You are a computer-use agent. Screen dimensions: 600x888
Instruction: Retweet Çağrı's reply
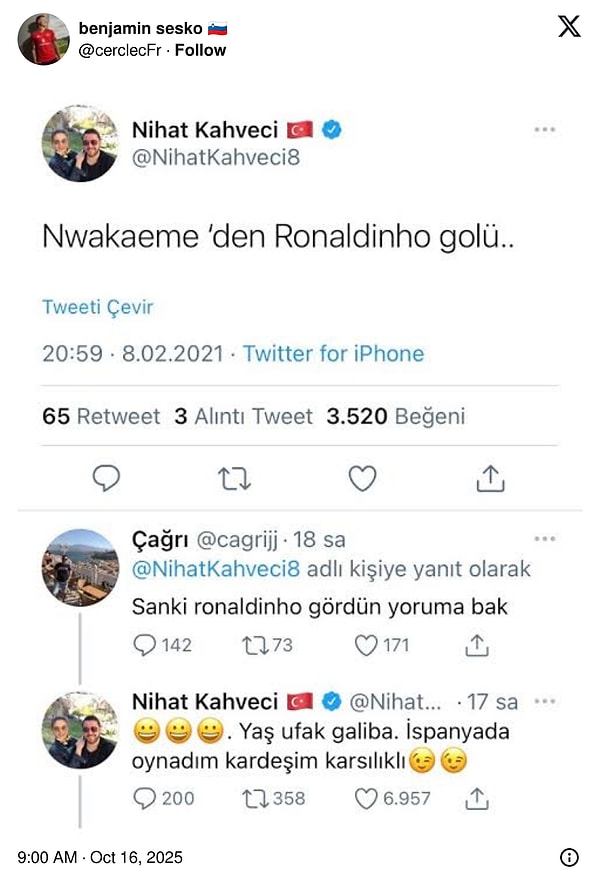click(254, 645)
